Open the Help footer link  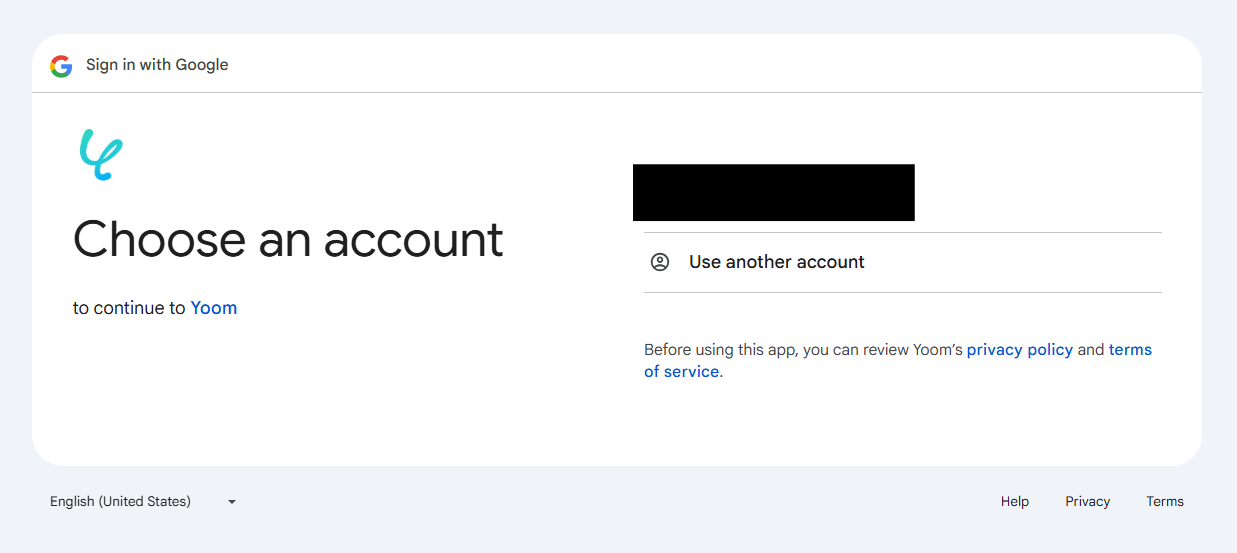click(x=1014, y=501)
